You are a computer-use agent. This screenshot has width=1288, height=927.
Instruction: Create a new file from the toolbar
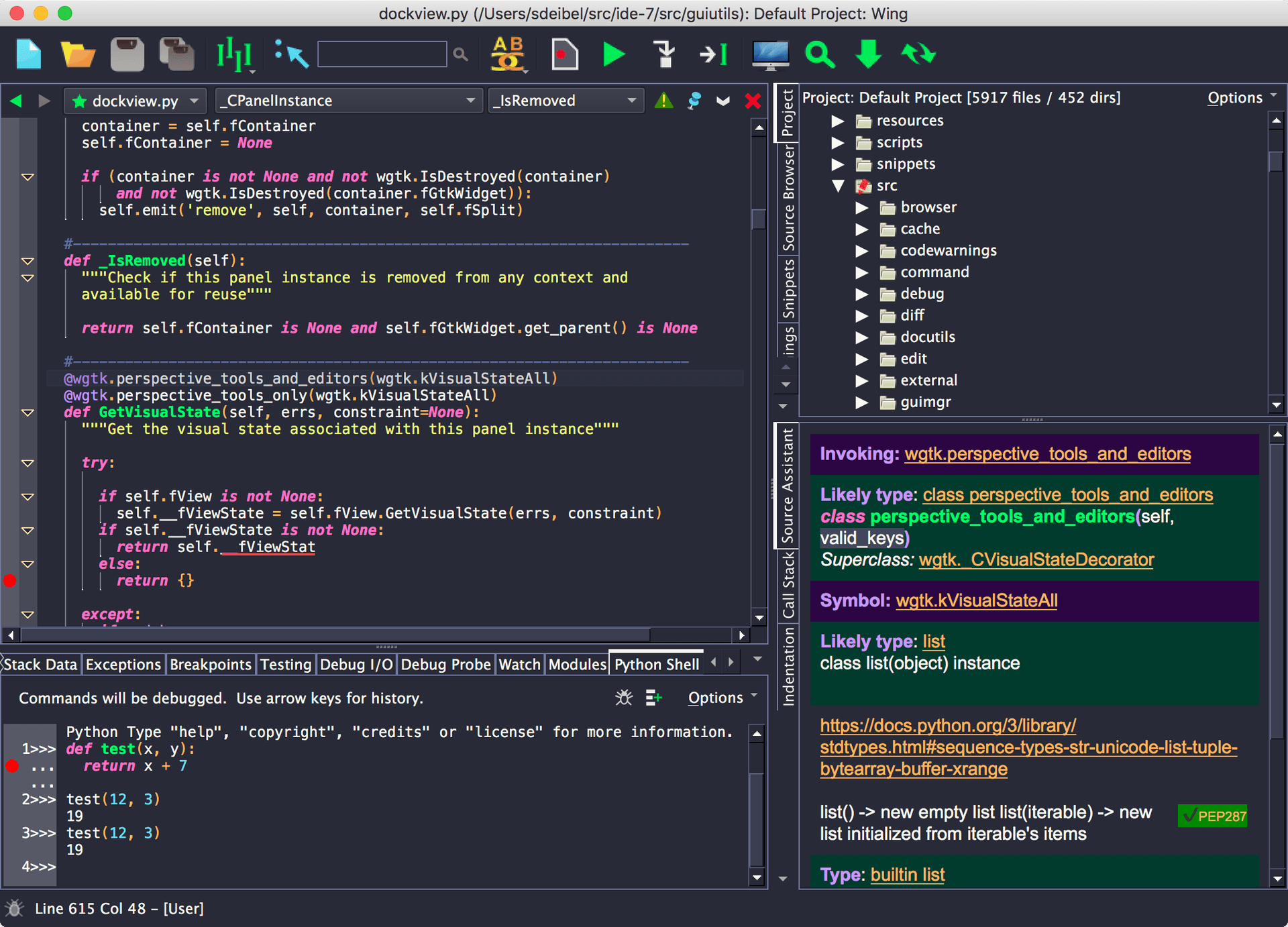point(28,54)
